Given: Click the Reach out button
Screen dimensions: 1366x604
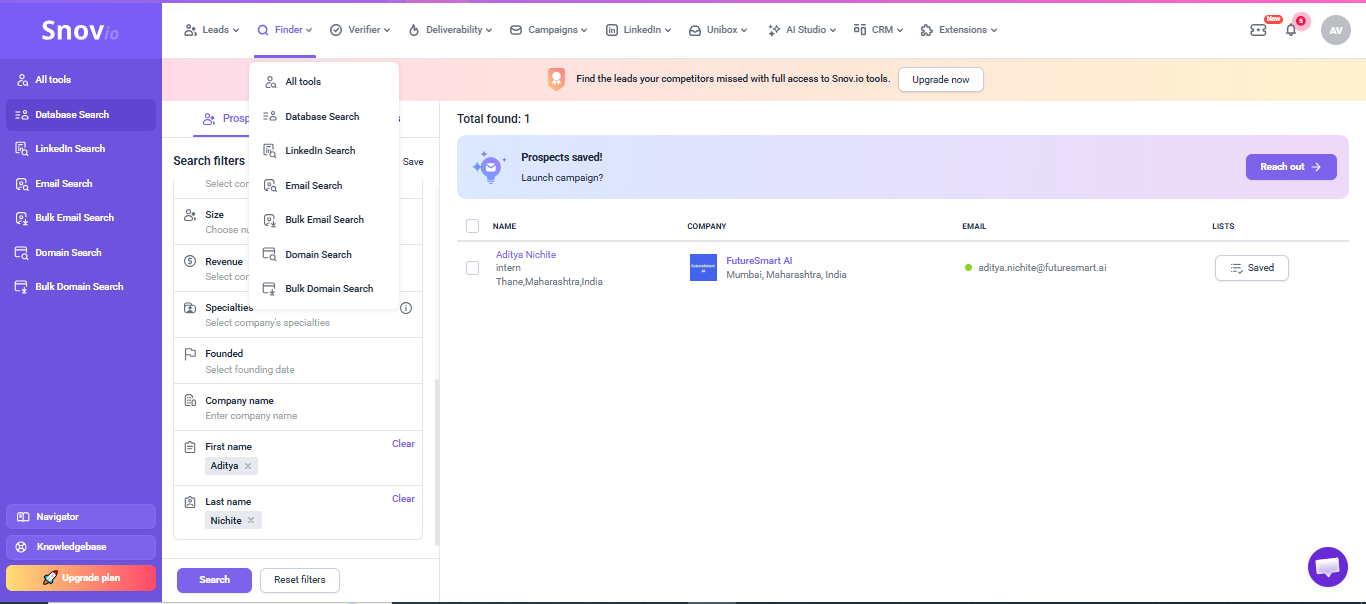Looking at the screenshot, I should pos(1291,167).
